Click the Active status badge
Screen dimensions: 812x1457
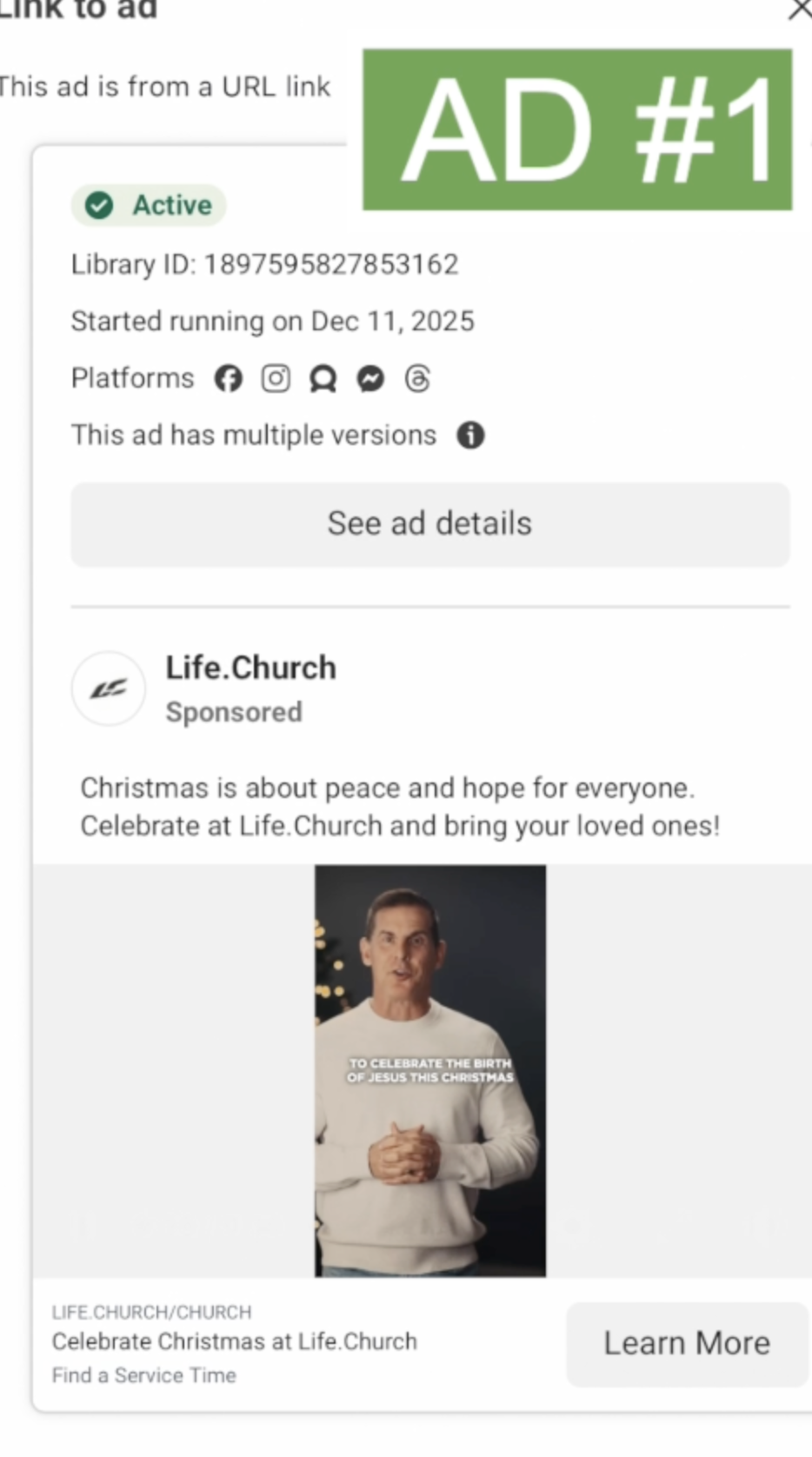pyautogui.click(x=149, y=205)
